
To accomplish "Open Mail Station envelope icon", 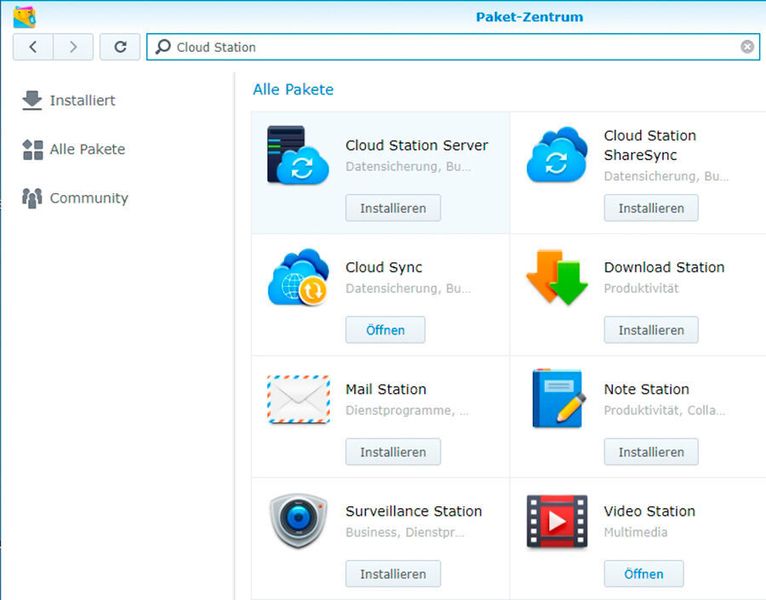I will click(x=298, y=399).
